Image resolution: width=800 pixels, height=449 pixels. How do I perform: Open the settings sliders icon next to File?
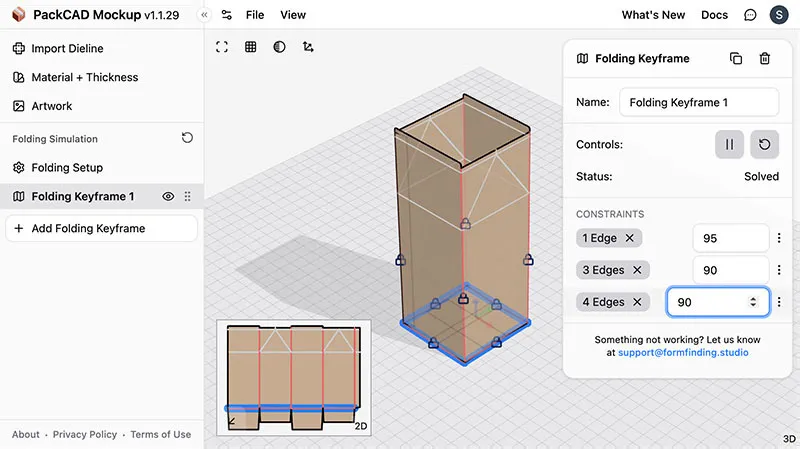coord(227,15)
